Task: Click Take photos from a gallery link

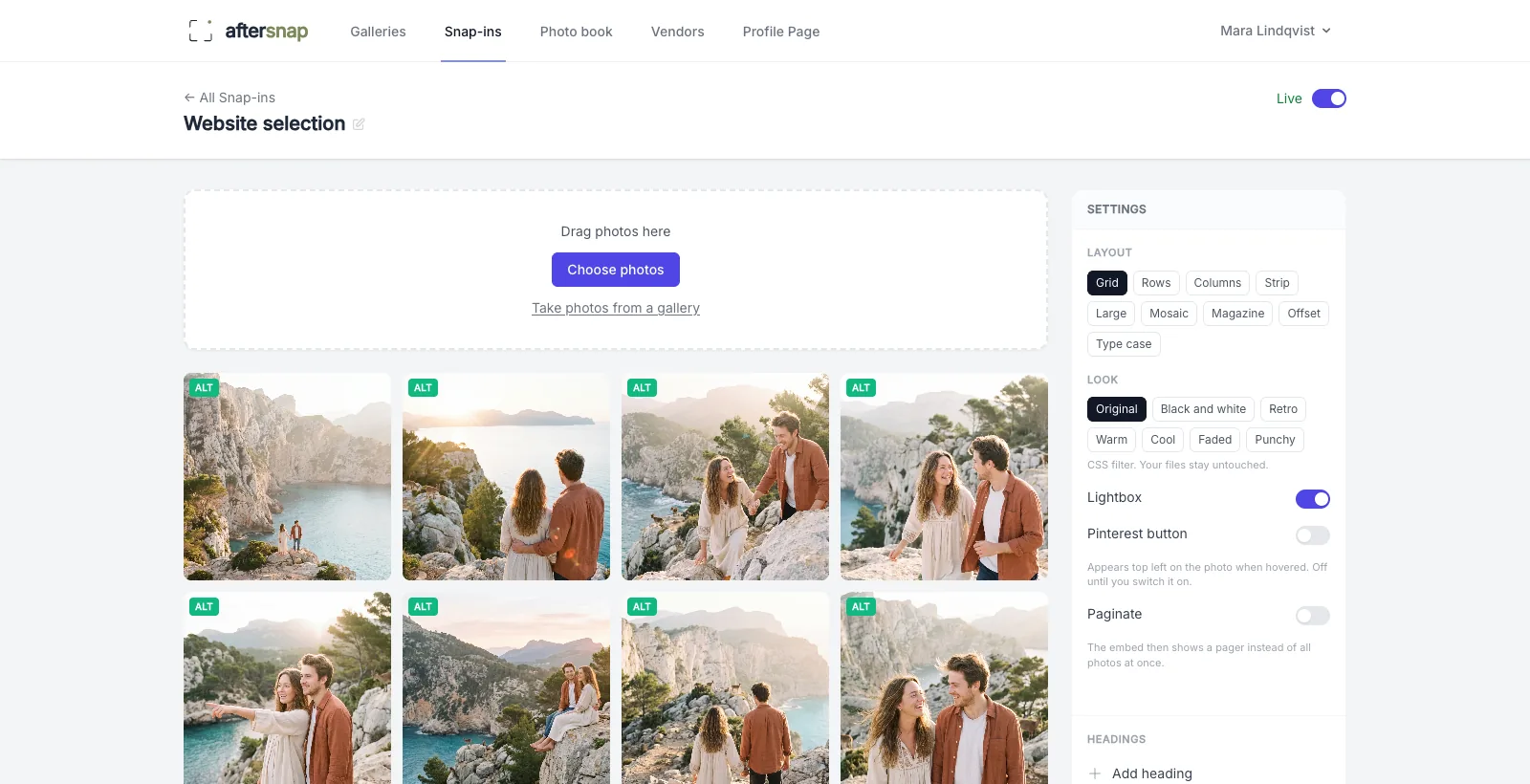Action: [616, 308]
